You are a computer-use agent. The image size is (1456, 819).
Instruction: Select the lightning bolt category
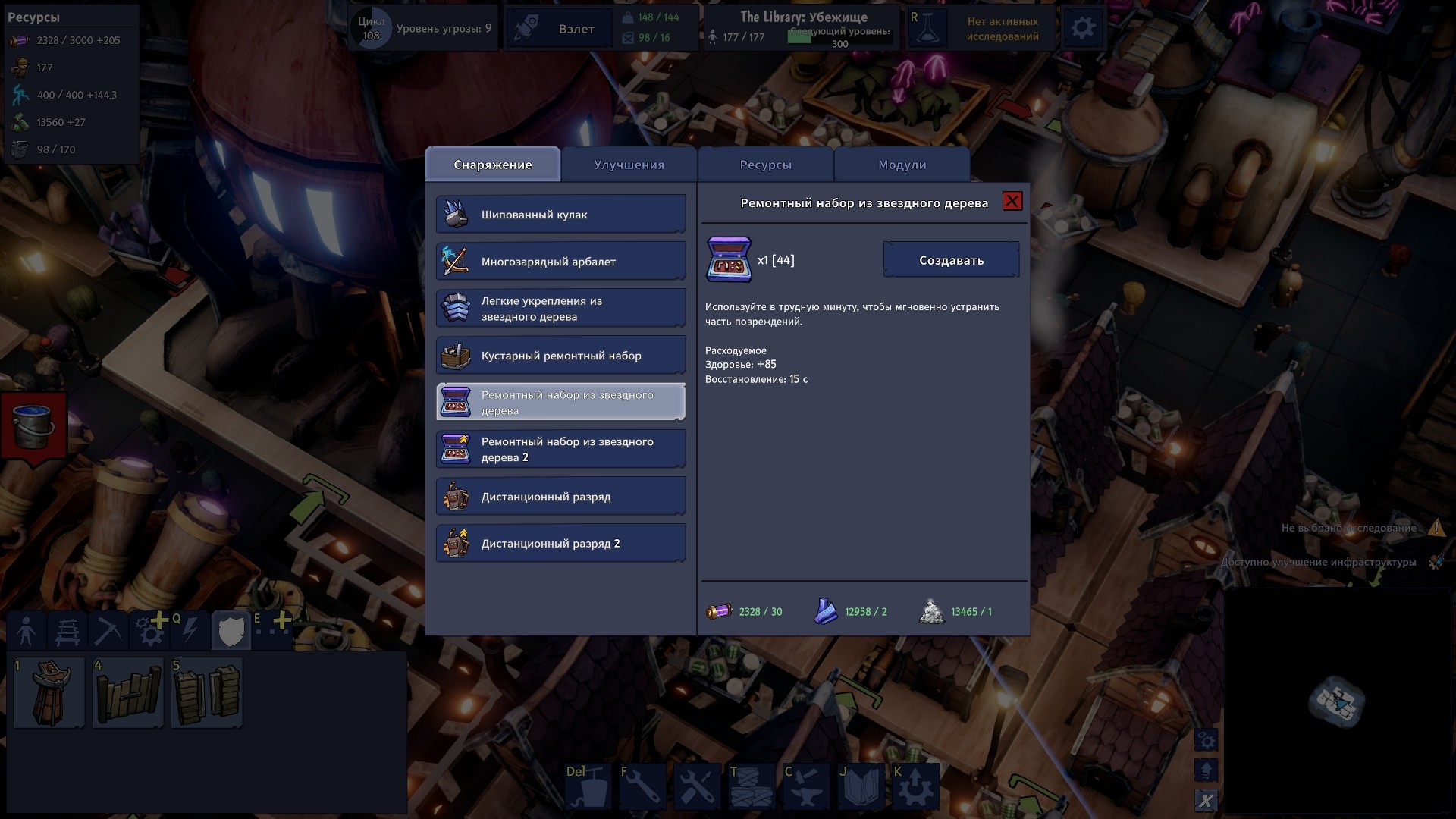pos(190,631)
